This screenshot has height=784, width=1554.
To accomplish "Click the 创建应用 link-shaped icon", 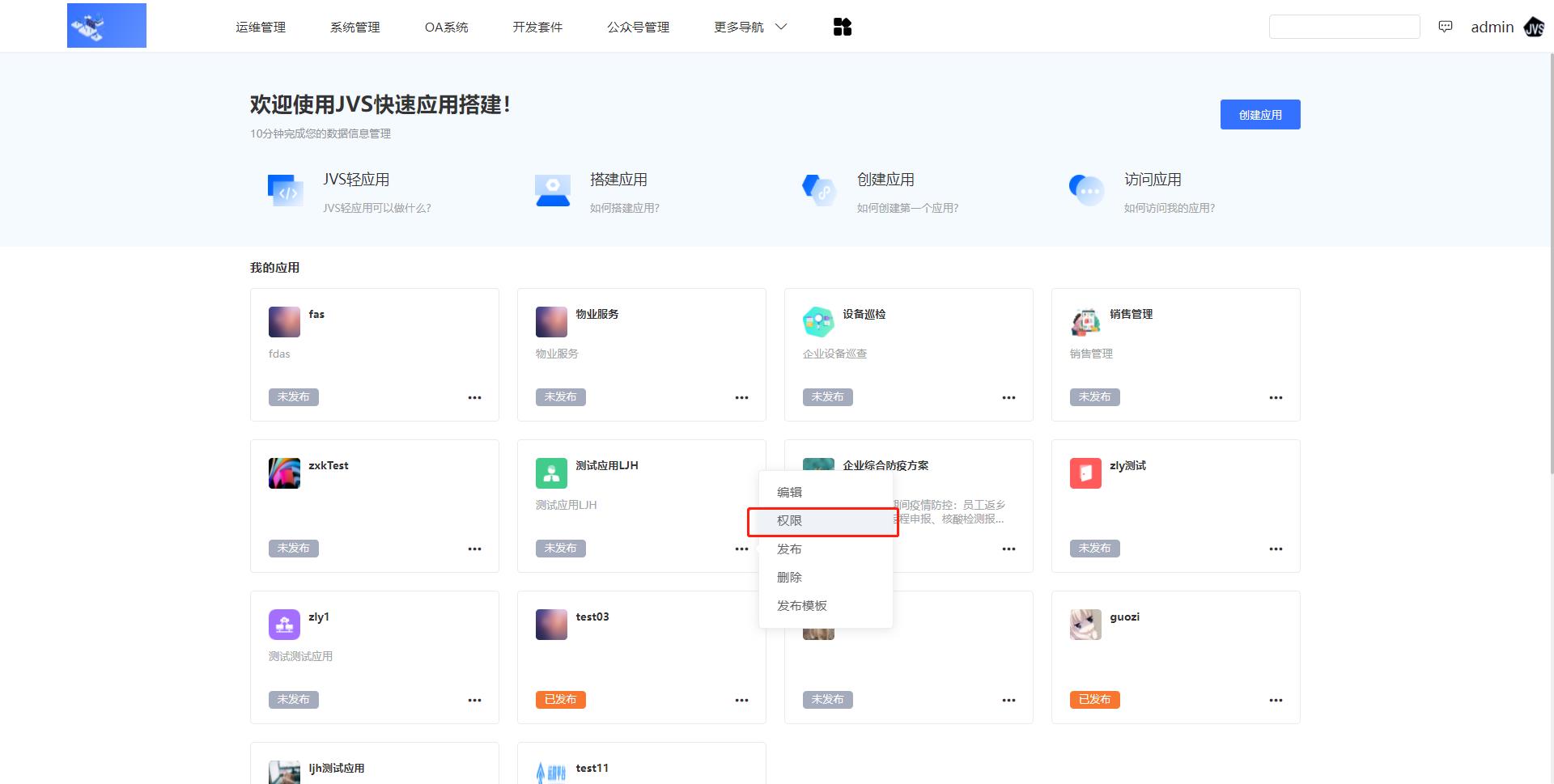I will click(819, 191).
